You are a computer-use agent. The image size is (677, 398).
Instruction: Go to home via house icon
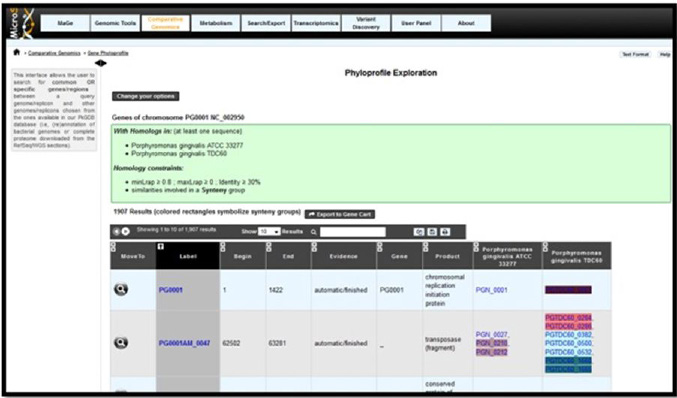pos(16,52)
